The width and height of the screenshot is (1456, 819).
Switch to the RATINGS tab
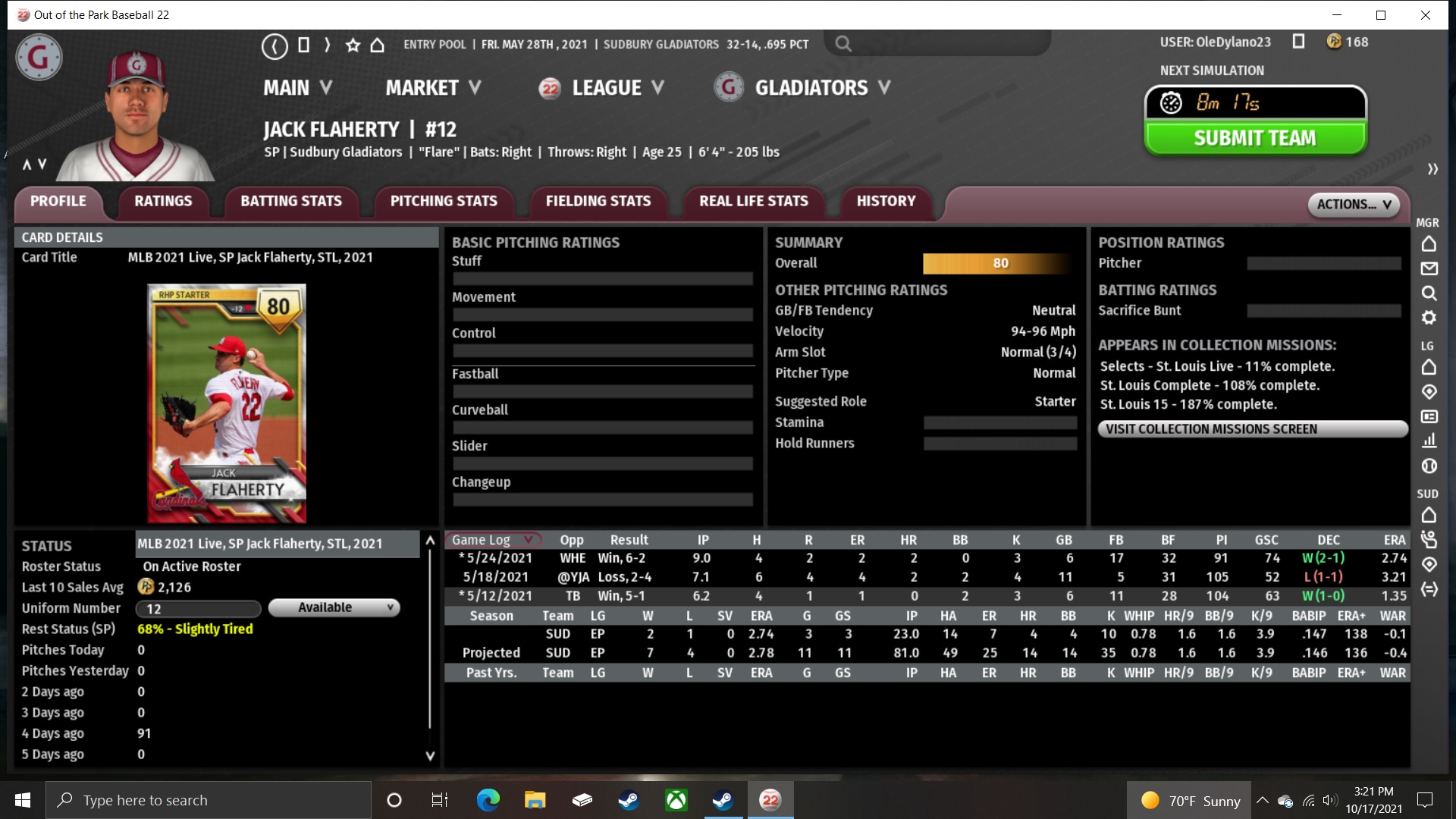click(x=163, y=201)
